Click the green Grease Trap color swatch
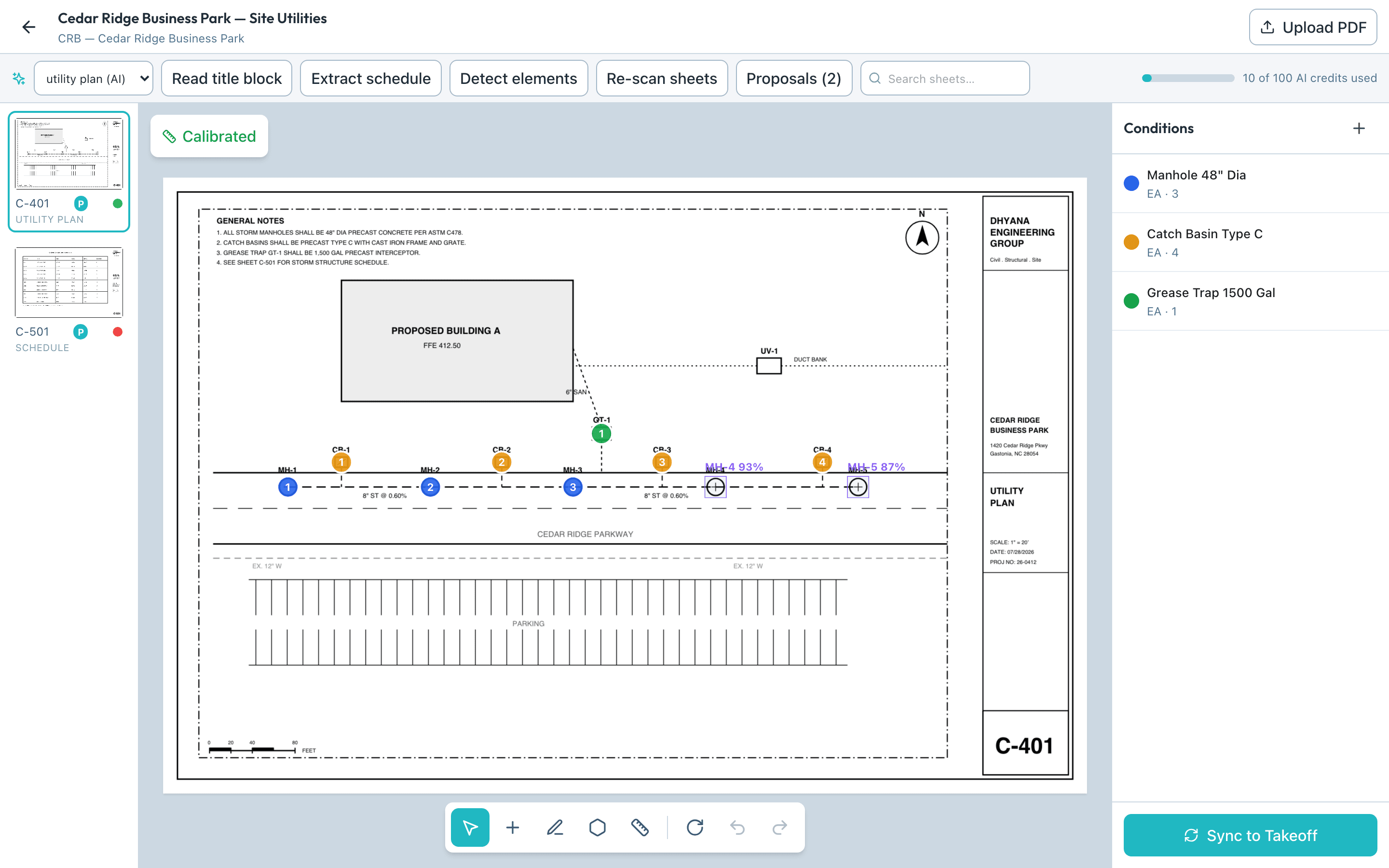The height and width of the screenshot is (868, 1389). (x=1131, y=301)
